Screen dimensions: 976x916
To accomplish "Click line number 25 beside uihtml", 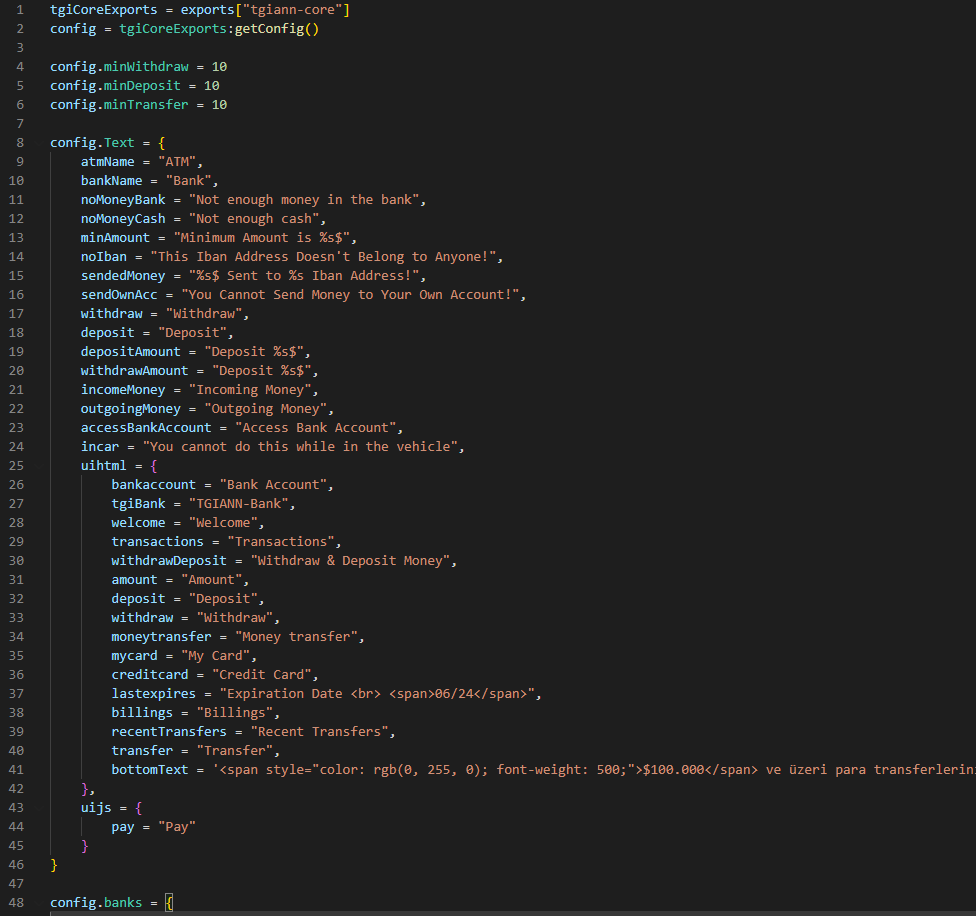I will coord(16,466).
